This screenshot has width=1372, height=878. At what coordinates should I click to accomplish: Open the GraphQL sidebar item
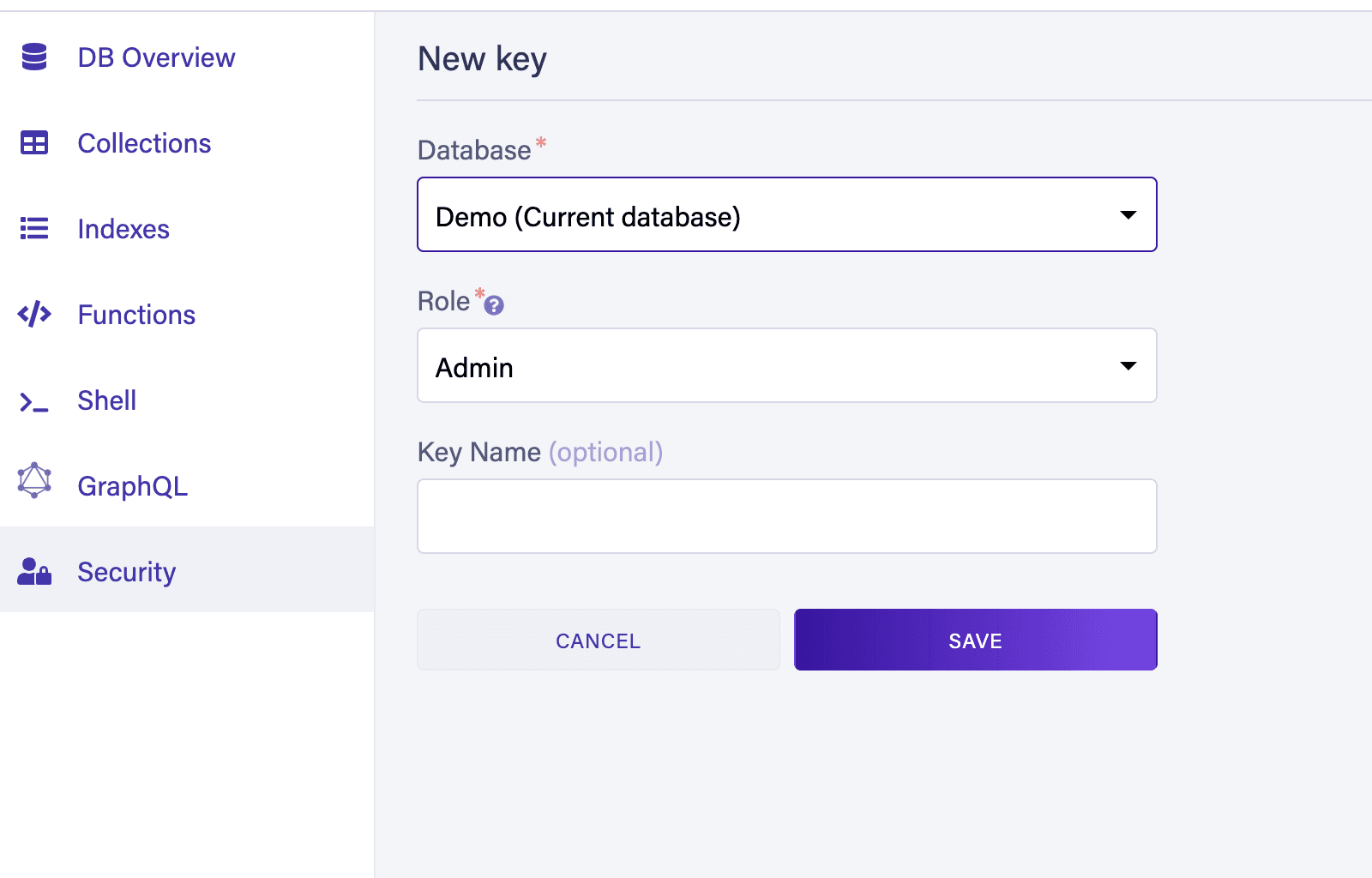tap(132, 486)
